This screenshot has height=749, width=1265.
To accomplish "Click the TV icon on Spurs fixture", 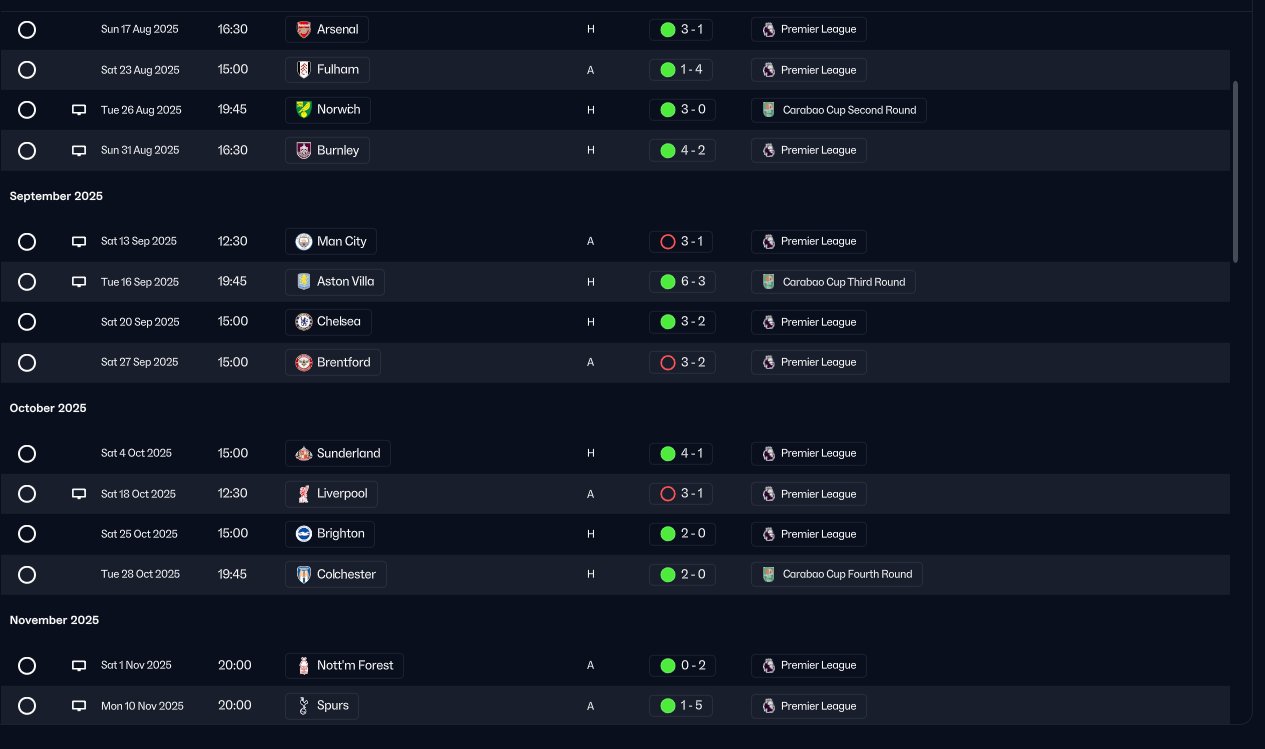I will (x=79, y=706).
